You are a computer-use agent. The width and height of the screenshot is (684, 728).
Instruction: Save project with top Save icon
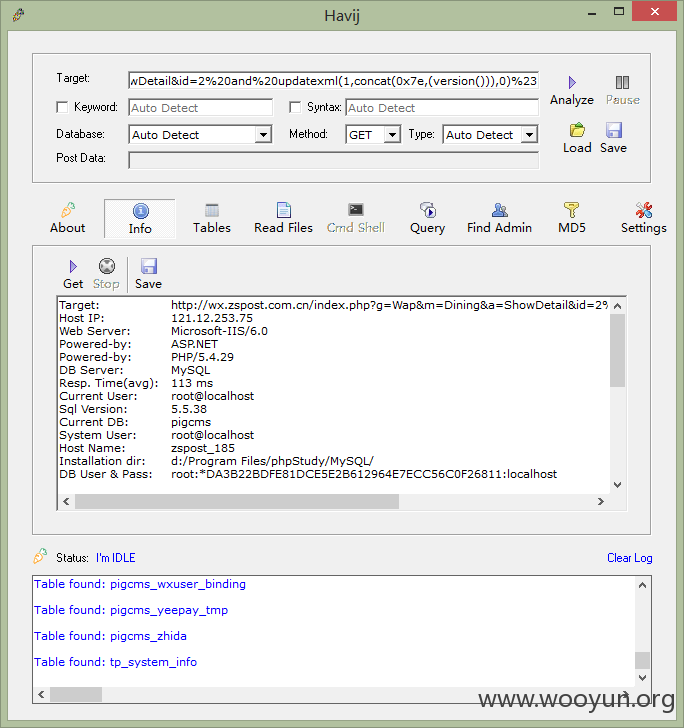pyautogui.click(x=613, y=138)
